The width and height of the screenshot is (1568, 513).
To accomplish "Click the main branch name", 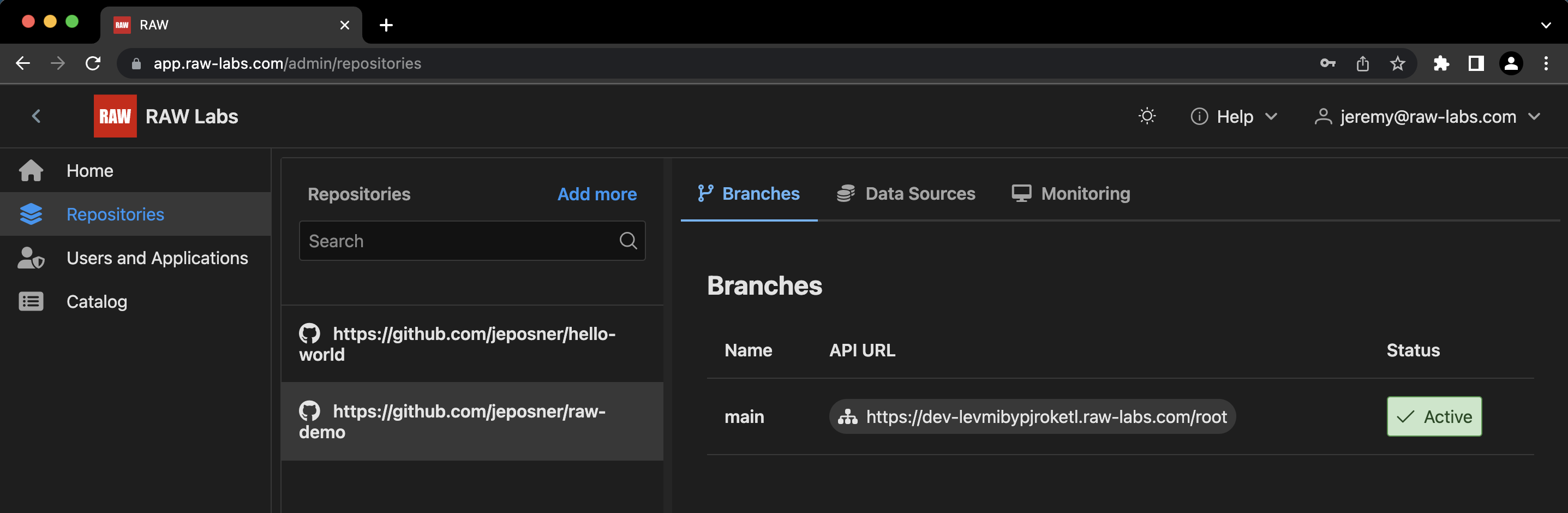I will tap(744, 417).
